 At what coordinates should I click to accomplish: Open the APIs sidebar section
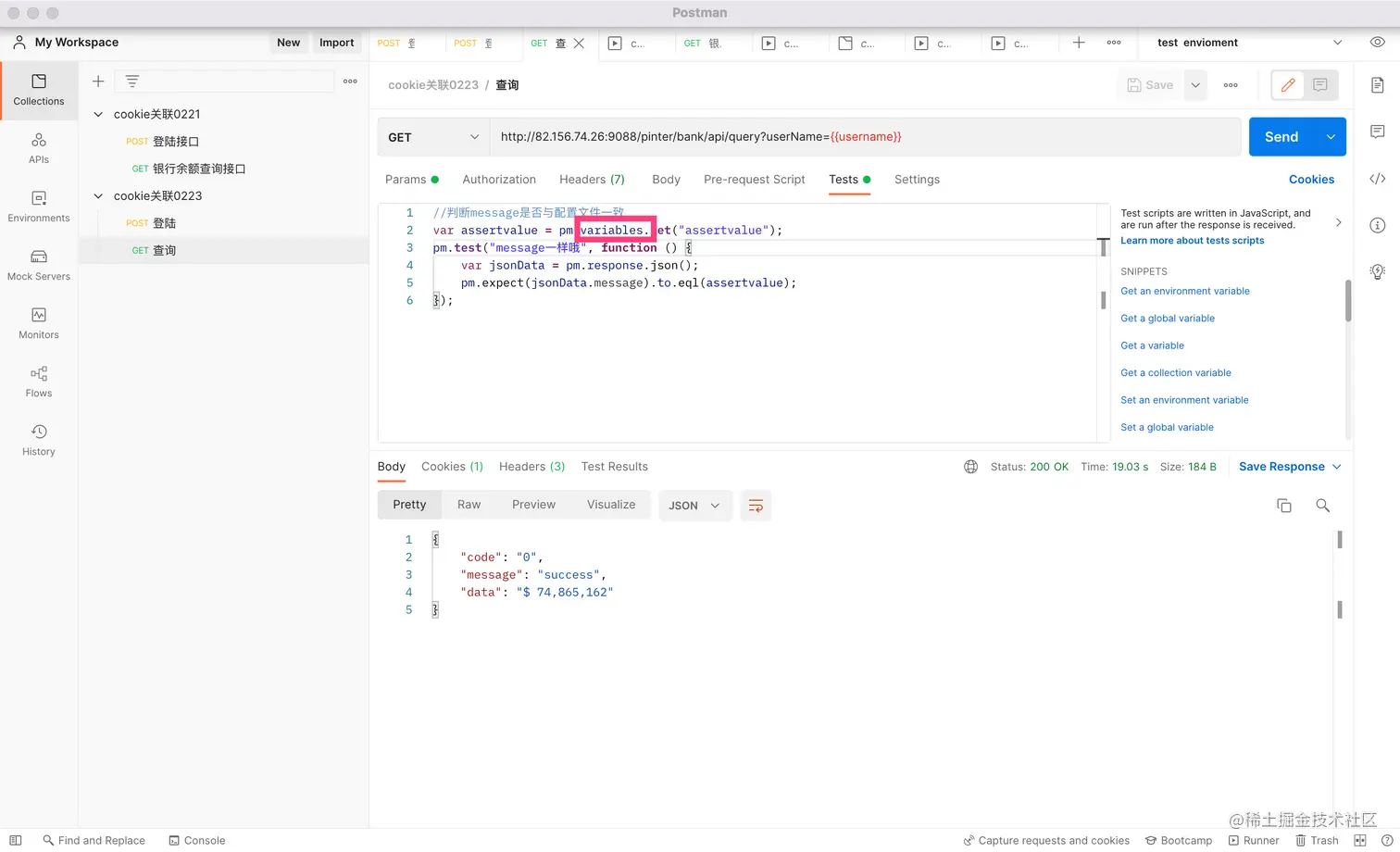(39, 148)
